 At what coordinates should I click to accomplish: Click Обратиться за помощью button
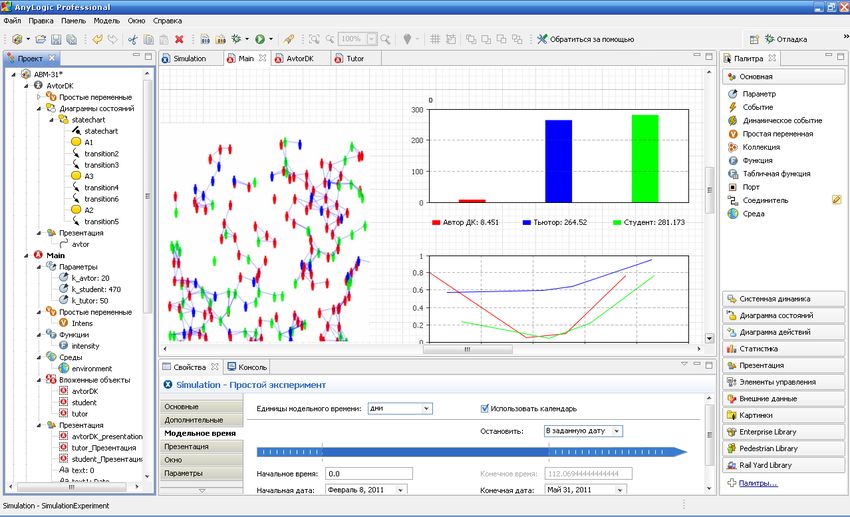585,39
